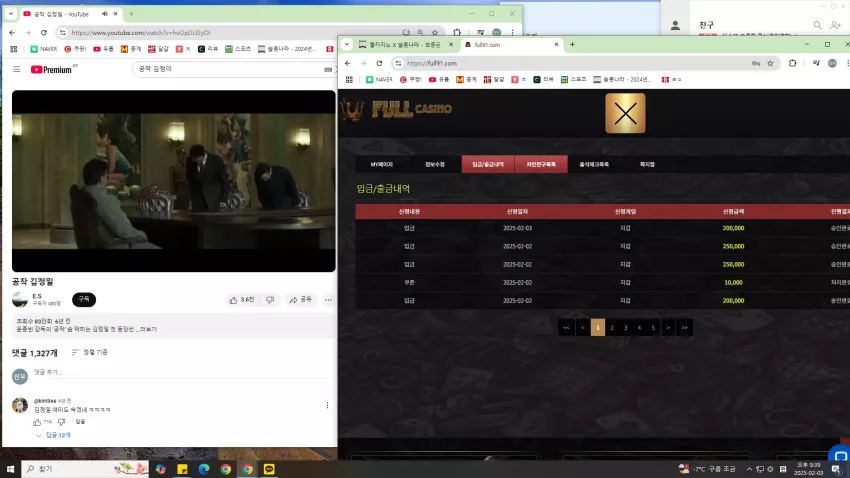Go to page 2 of deposit history
Screen dimensions: 850x478
tap(611, 327)
